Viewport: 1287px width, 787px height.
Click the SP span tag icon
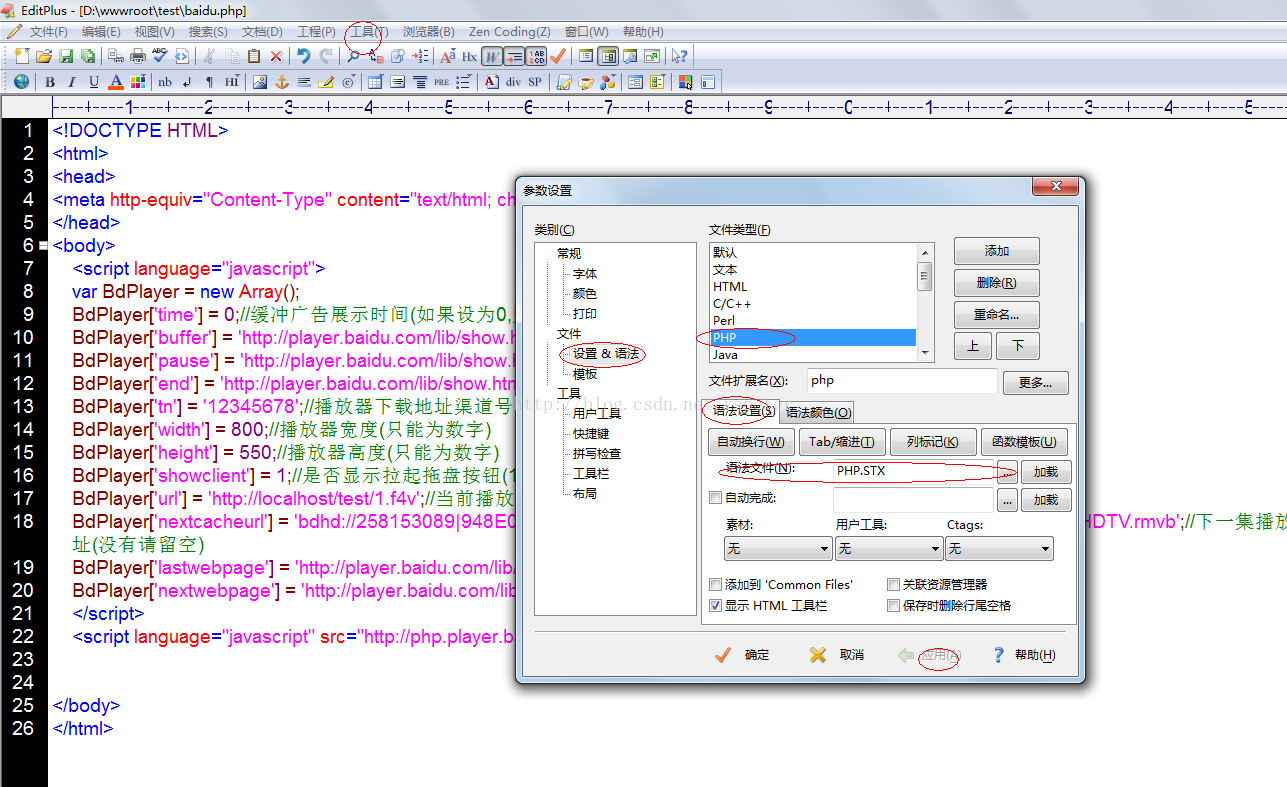(535, 81)
